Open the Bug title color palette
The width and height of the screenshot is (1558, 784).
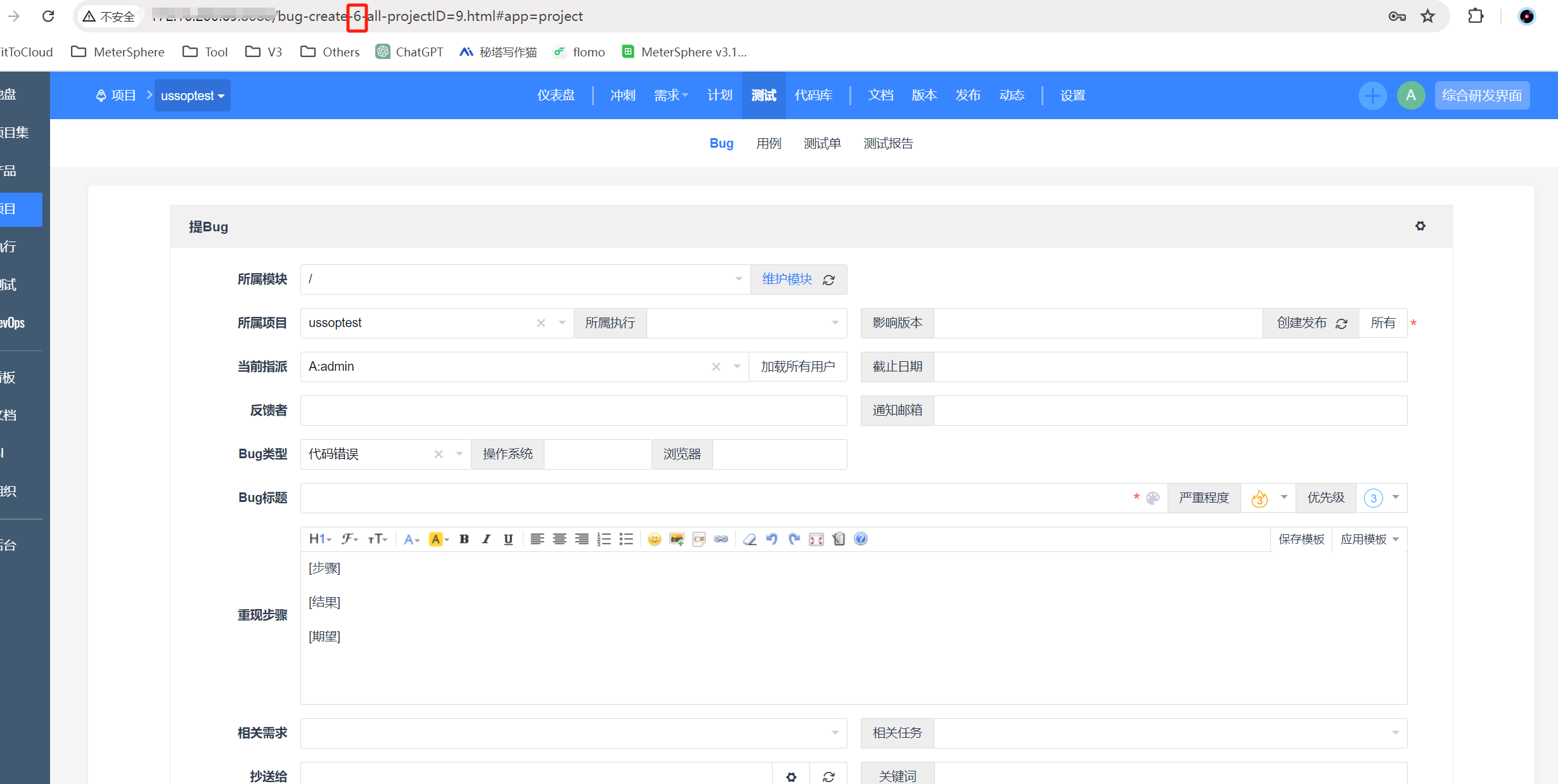click(x=1153, y=498)
